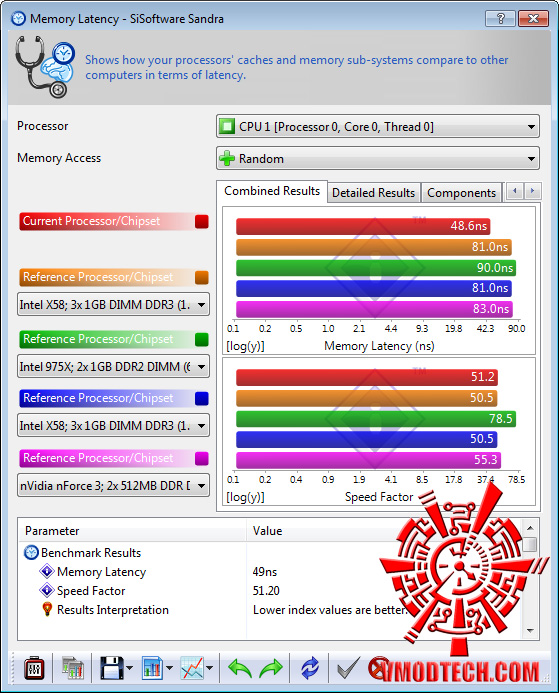Click the green CPU chip icon
Image resolution: width=559 pixels, height=693 pixels.
227,126
